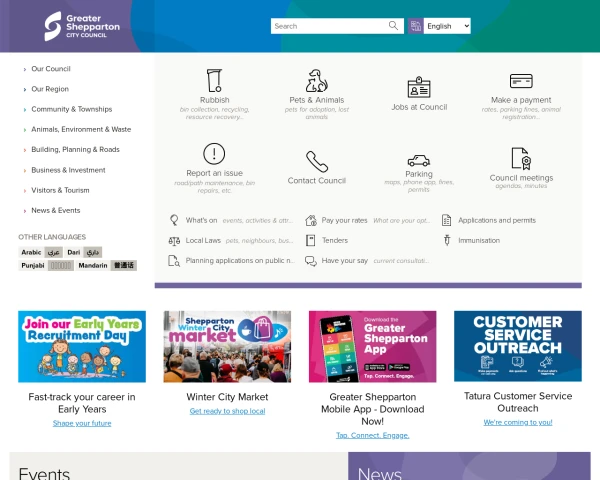Open the English language dropdown
The image size is (600, 480).
tap(447, 26)
